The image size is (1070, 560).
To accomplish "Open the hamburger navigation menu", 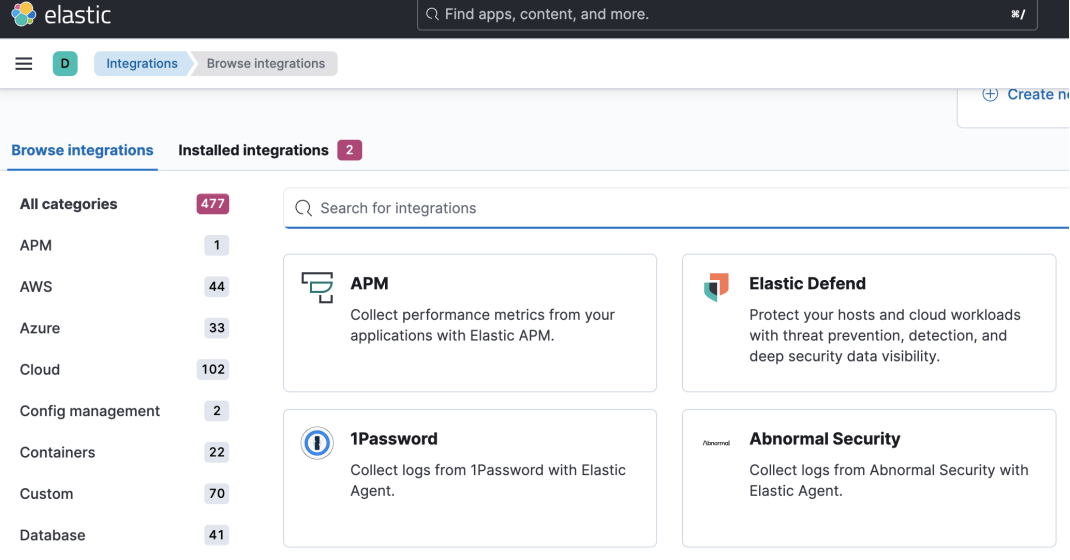I will coord(24,64).
